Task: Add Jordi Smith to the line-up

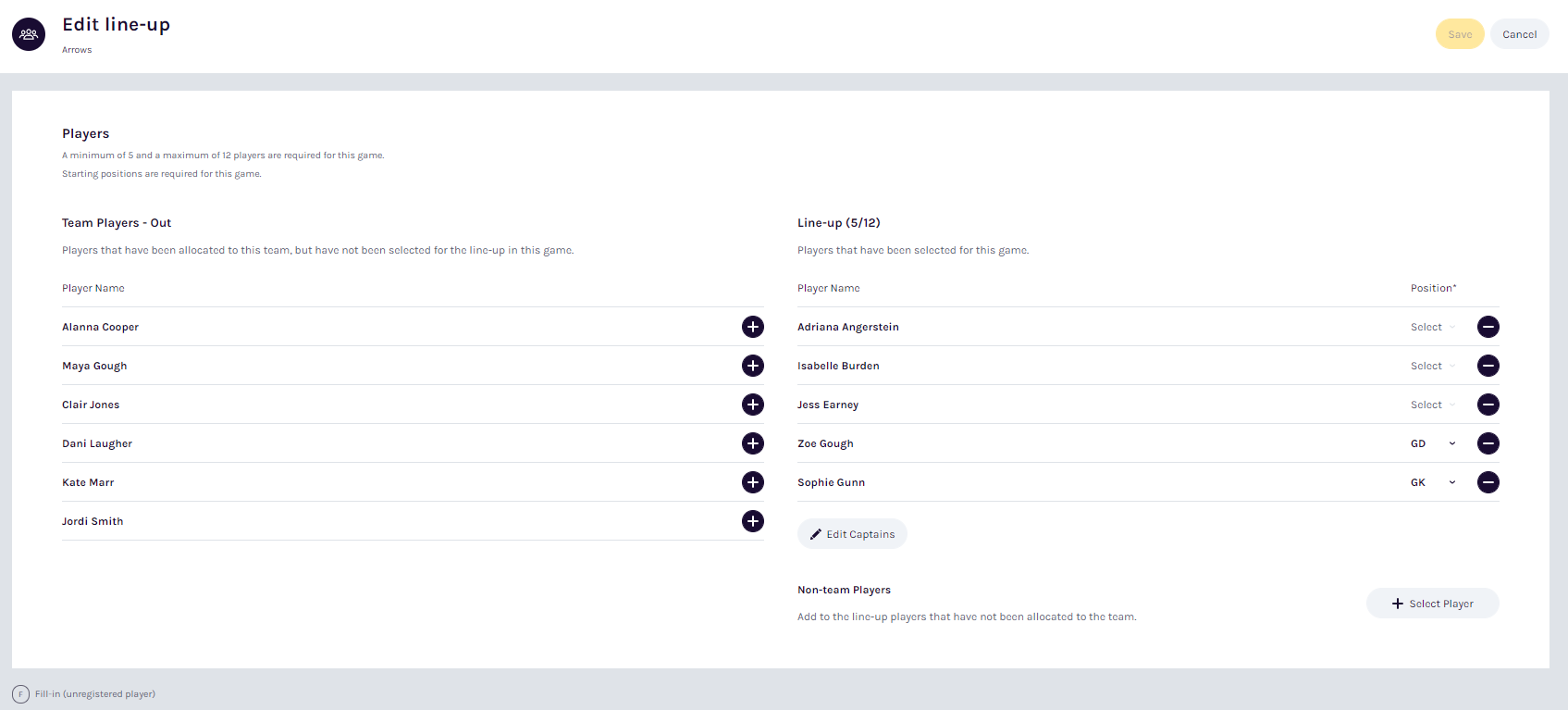Action: click(753, 521)
